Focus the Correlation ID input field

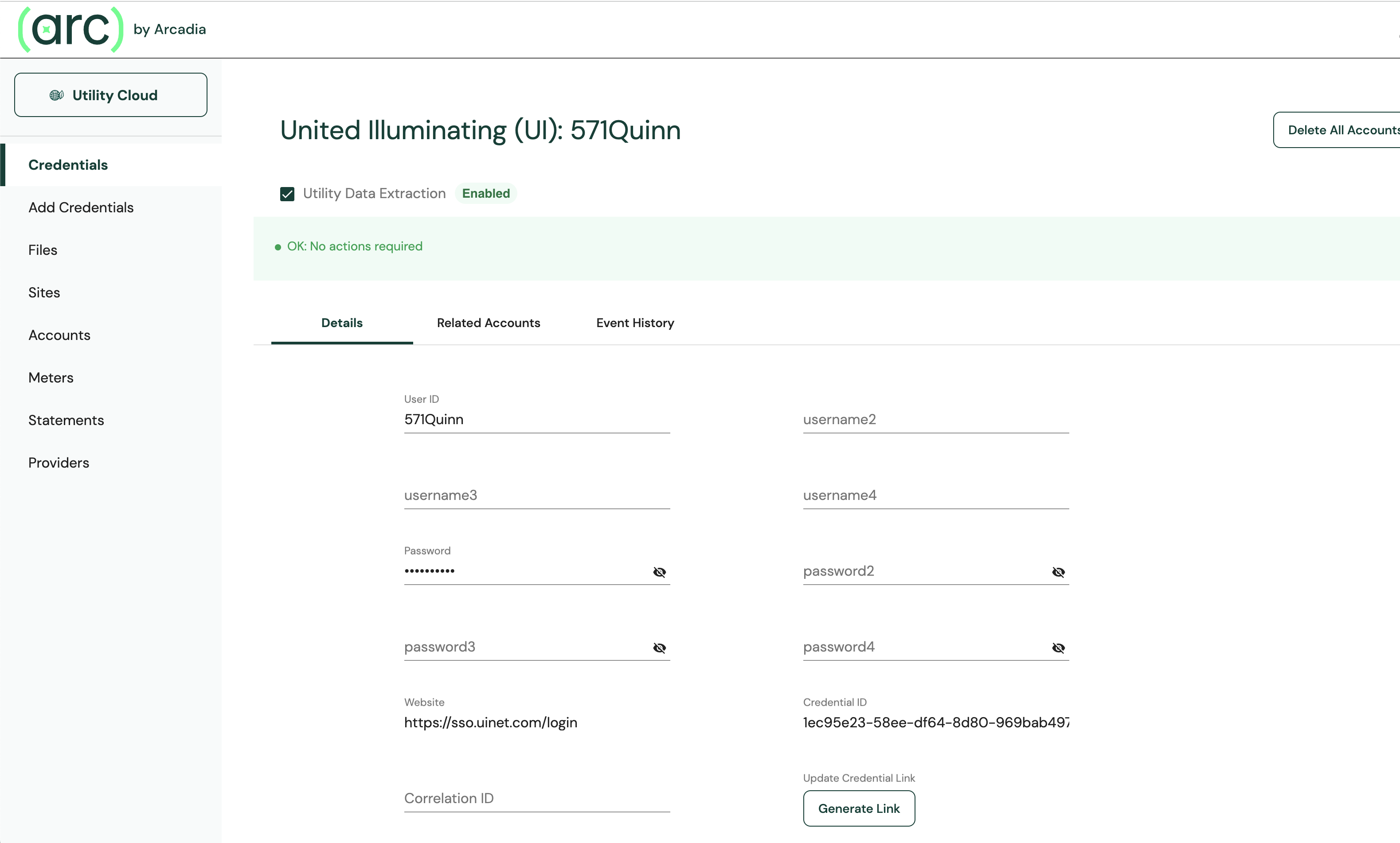(x=536, y=798)
